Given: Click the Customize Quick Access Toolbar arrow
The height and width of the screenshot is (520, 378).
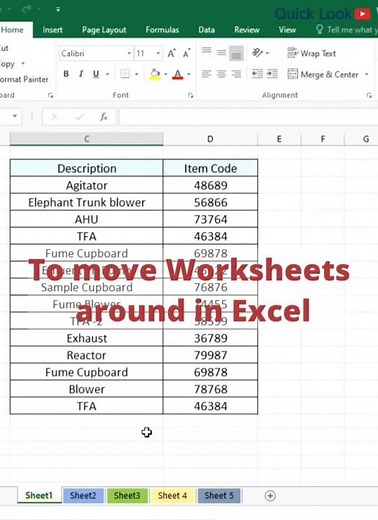Looking at the screenshot, I should 58,9.
